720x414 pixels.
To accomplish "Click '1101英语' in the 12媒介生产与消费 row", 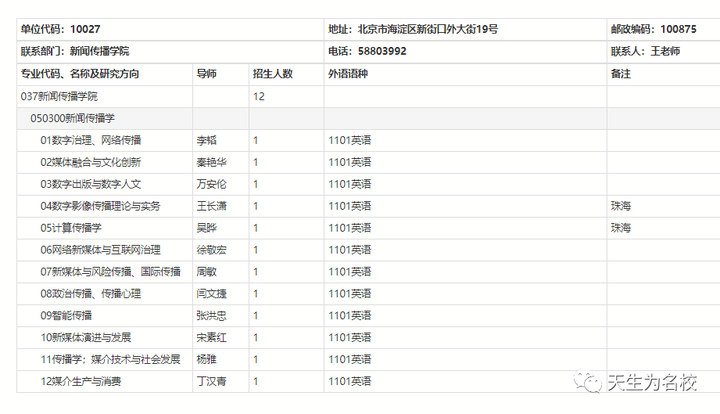I will click(x=349, y=381).
